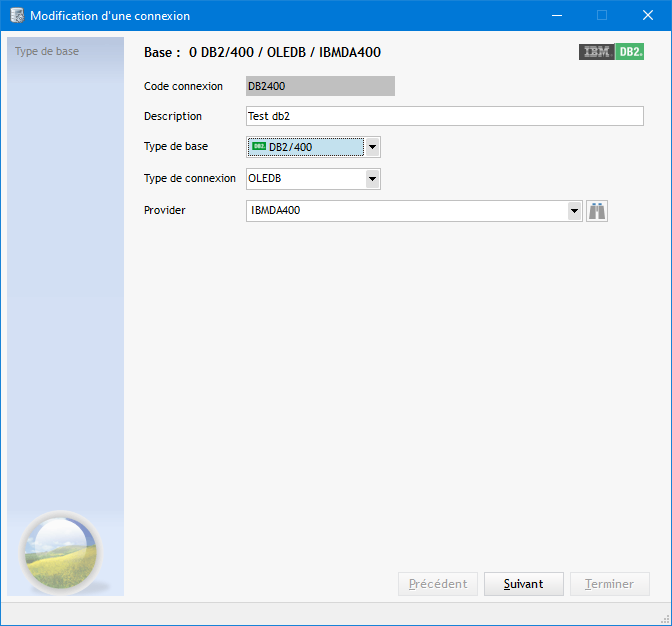Open the Type de base dropdown arrow
This screenshot has width=672, height=626.
pos(372,147)
